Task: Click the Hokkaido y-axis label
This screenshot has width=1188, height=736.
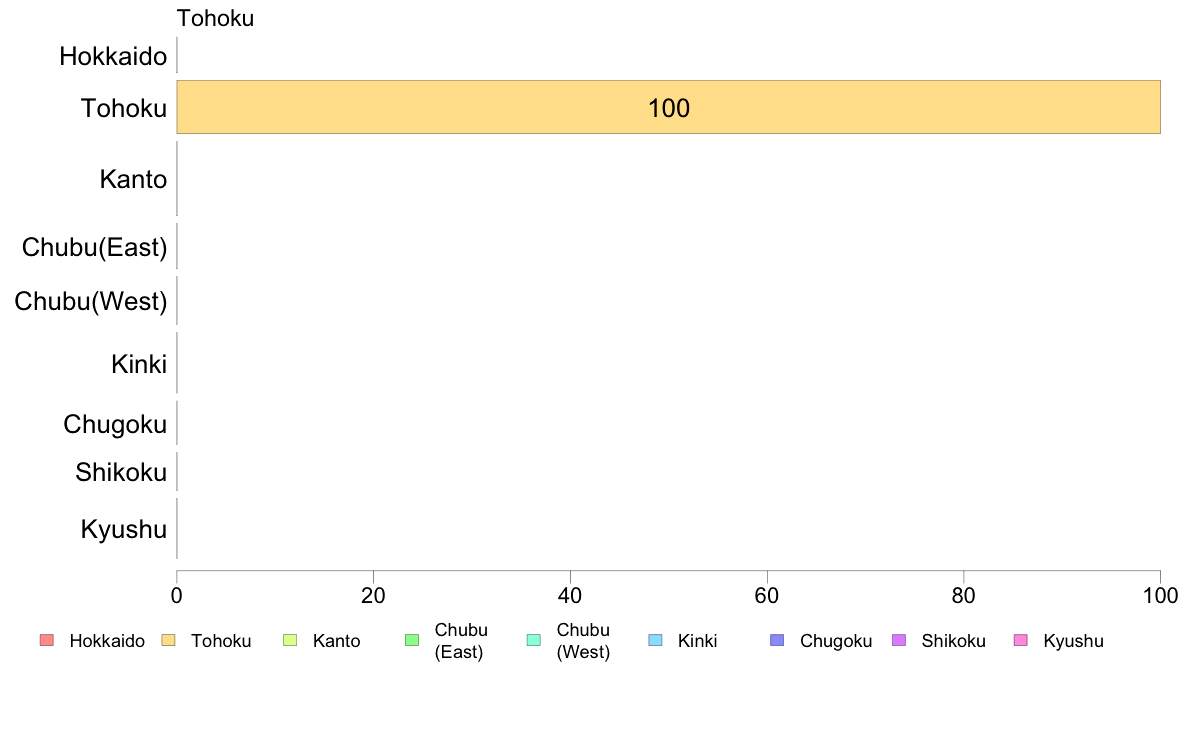Action: pos(113,56)
